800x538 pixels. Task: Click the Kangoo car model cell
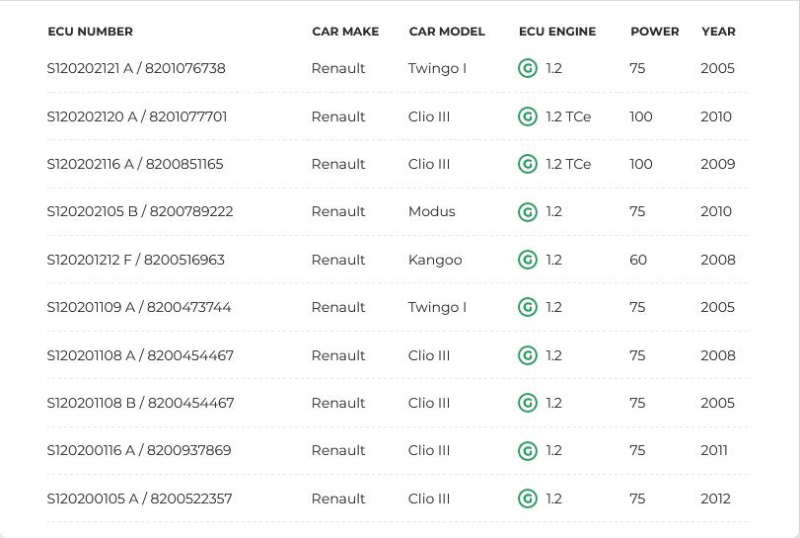pos(435,260)
